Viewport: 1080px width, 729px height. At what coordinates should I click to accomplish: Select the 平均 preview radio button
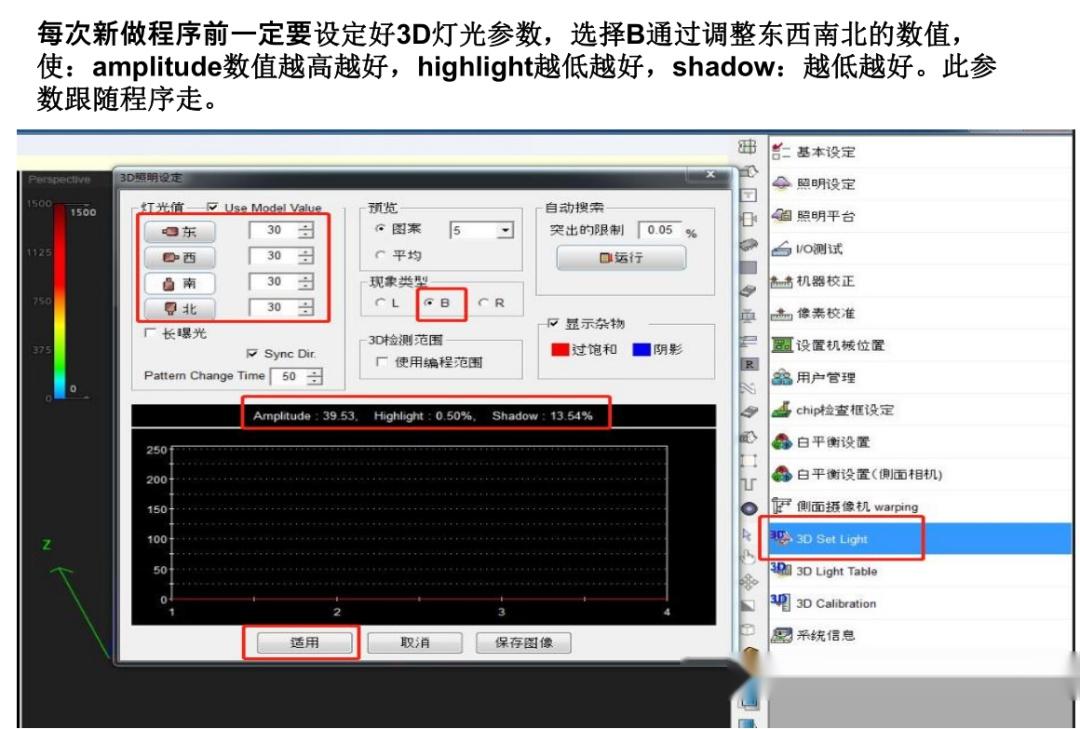pos(380,255)
